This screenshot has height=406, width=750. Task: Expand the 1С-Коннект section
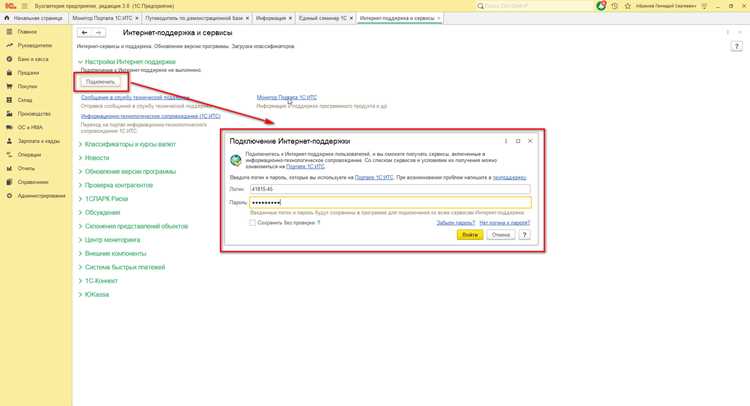98,281
